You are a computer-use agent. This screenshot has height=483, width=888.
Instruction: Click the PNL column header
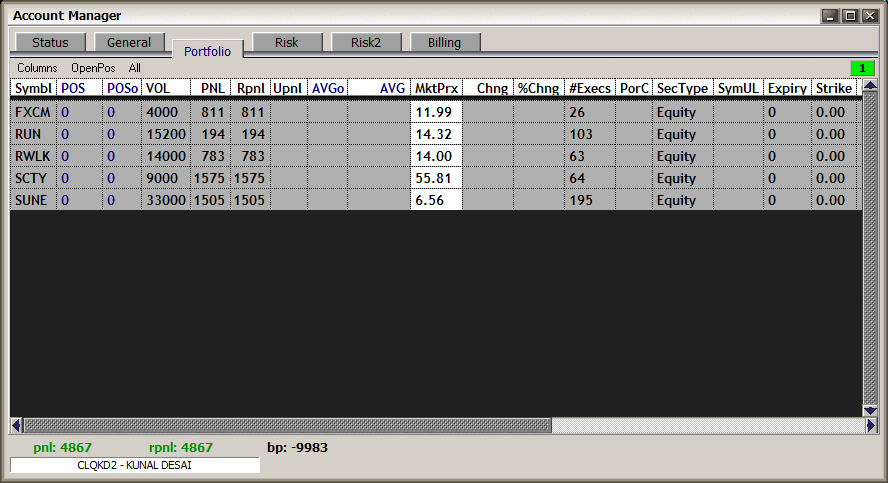coord(211,88)
